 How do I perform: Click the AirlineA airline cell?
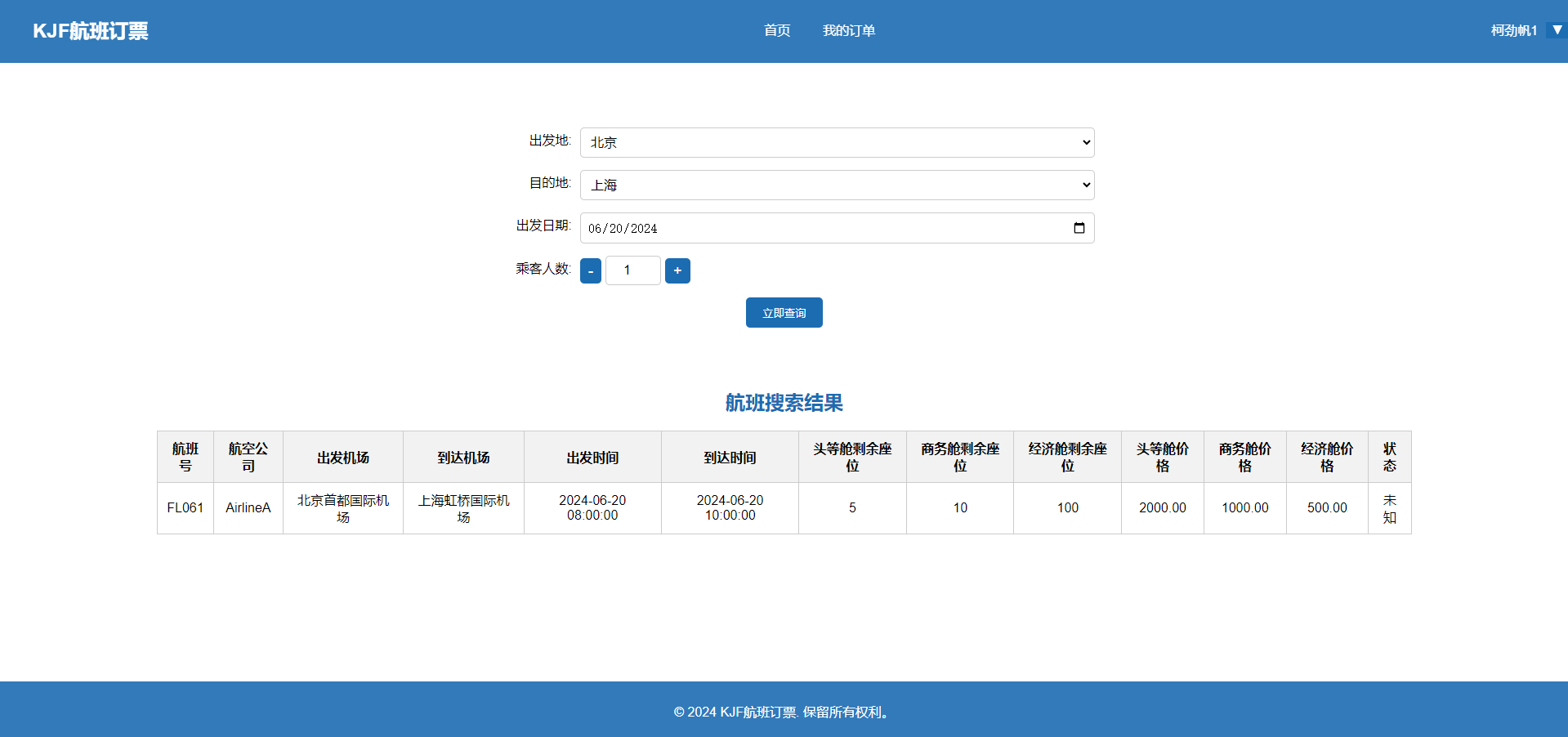(x=248, y=508)
